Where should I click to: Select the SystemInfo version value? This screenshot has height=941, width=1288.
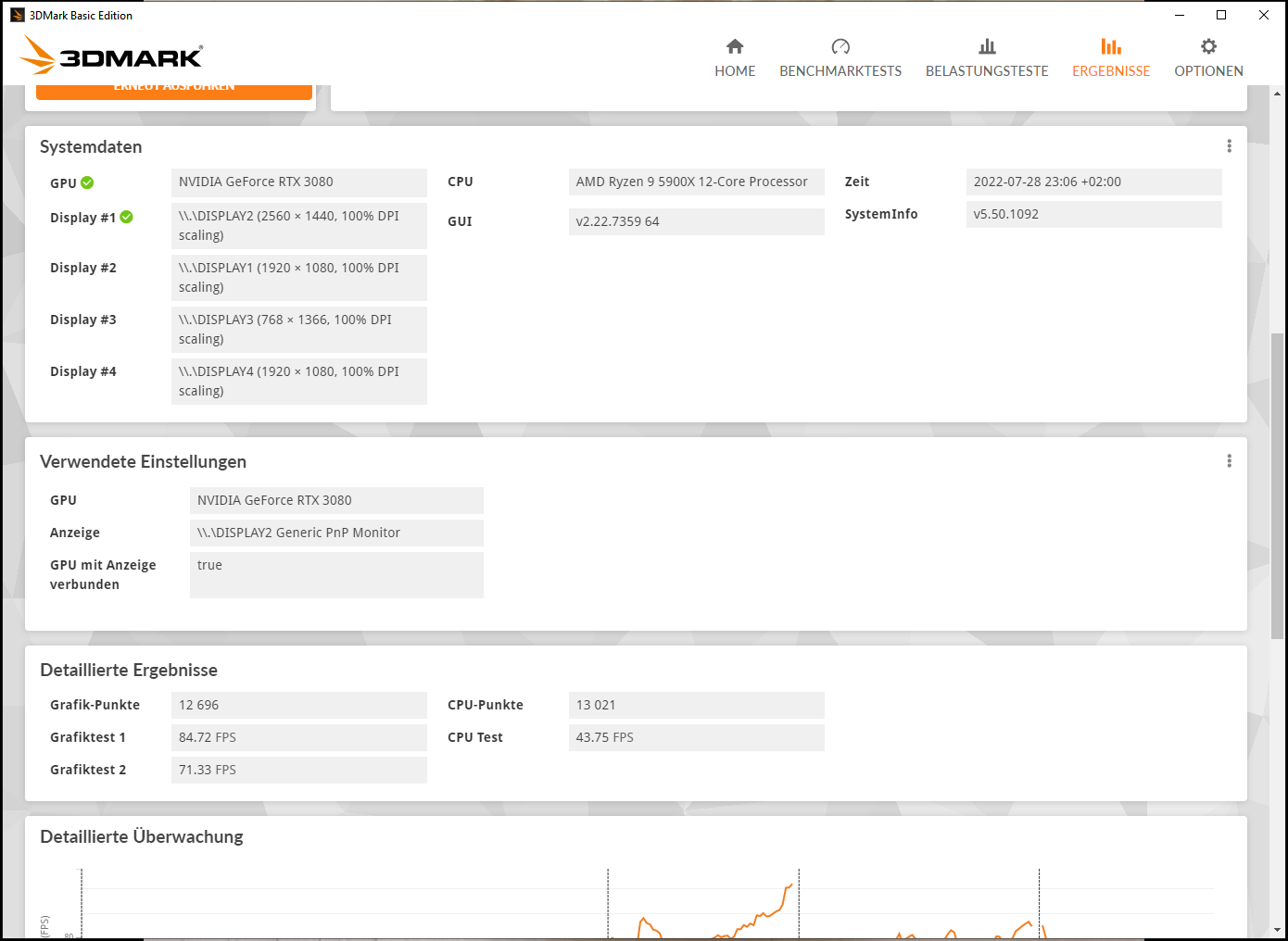tap(1093, 214)
